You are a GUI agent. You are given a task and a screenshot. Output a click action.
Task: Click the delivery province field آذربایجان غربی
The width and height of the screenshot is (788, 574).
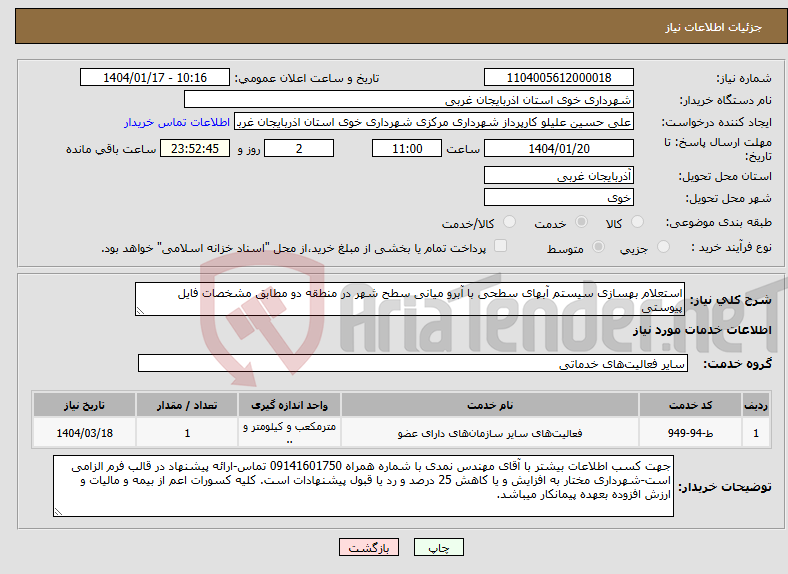[558, 175]
